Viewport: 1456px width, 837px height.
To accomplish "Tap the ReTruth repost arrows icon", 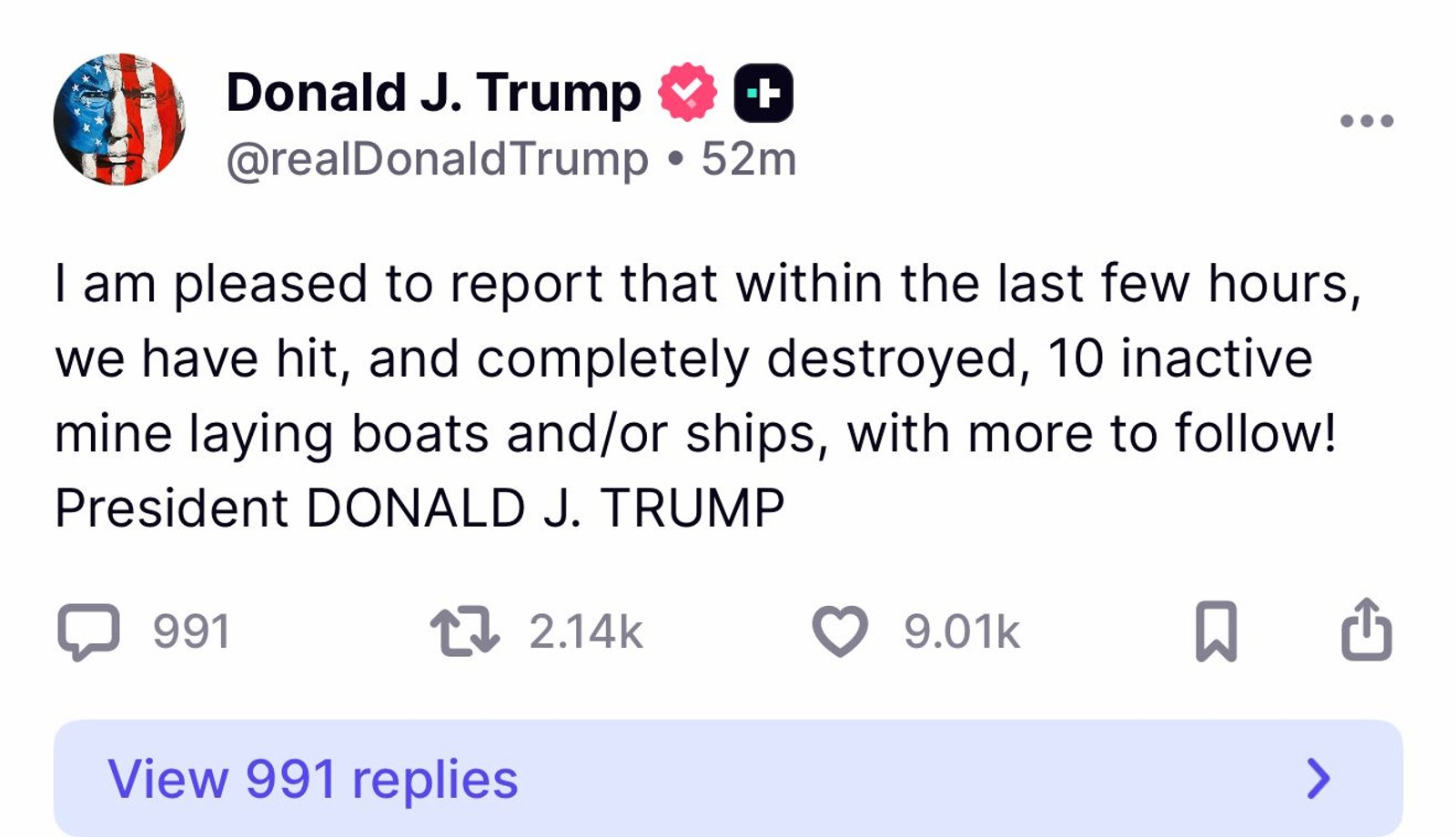I will pos(464,631).
